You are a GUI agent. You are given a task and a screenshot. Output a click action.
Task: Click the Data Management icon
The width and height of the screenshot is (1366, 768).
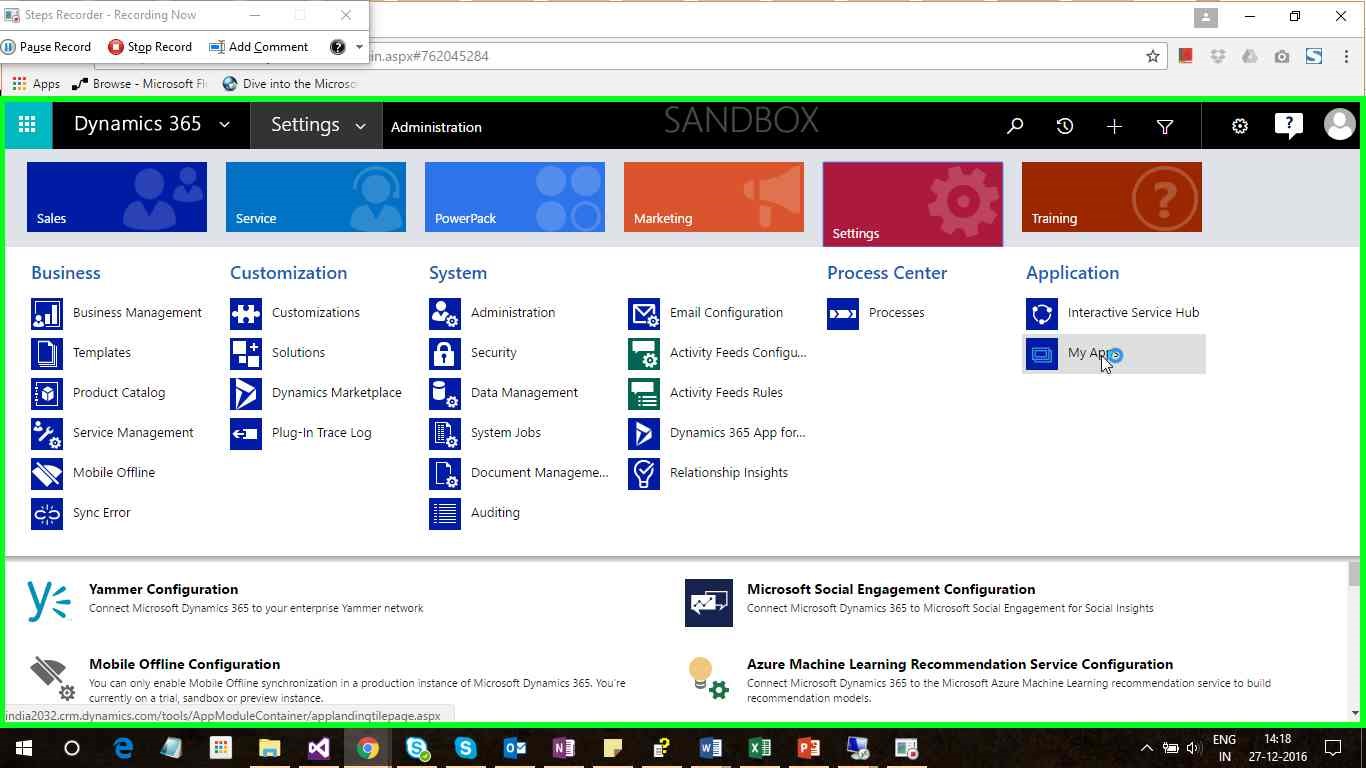pos(445,393)
